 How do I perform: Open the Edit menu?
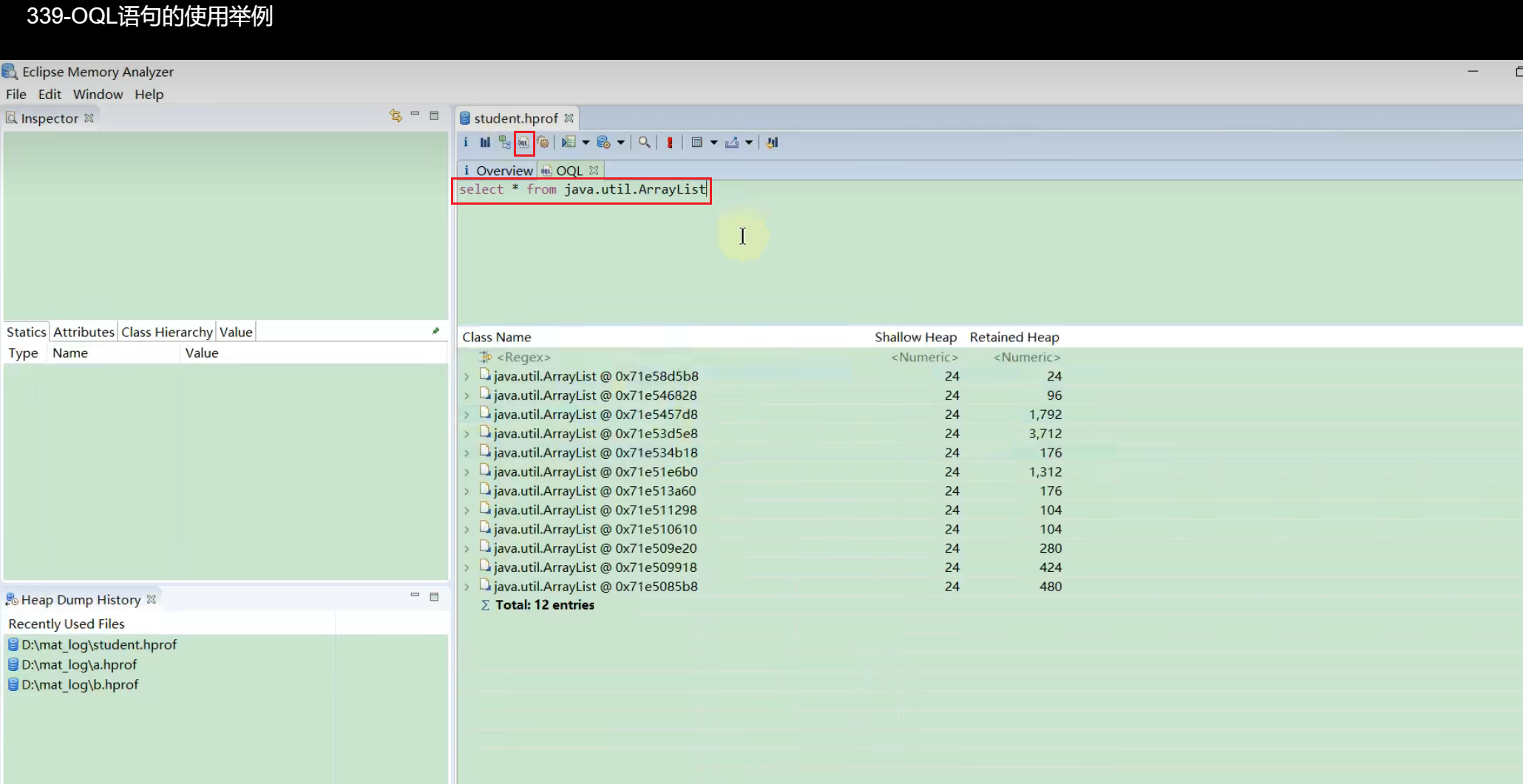50,95
